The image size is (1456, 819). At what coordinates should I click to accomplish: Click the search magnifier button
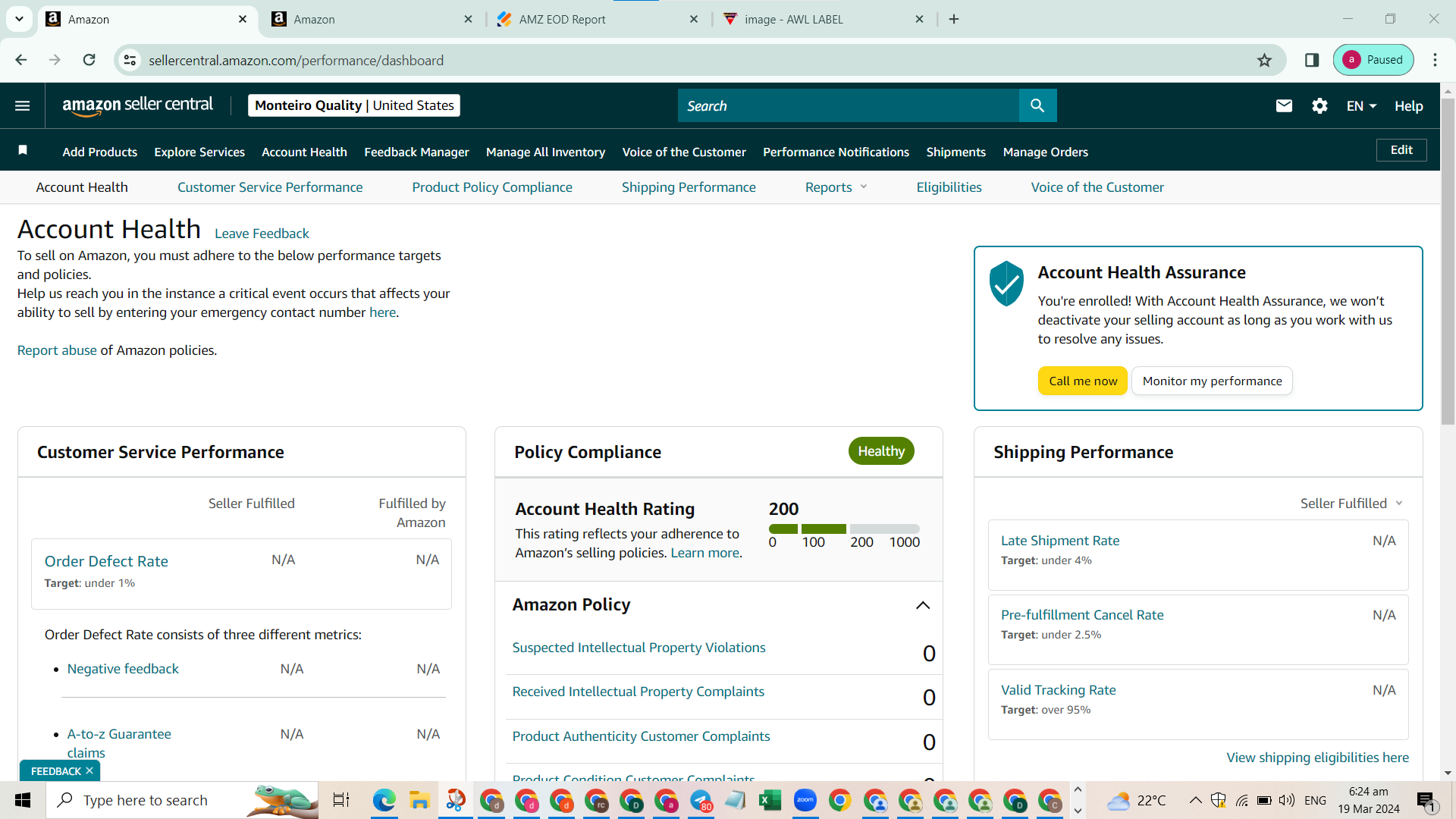click(x=1037, y=105)
